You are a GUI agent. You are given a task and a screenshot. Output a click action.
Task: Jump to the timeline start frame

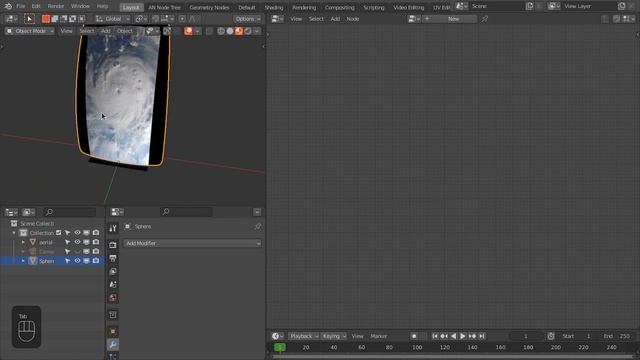point(435,336)
